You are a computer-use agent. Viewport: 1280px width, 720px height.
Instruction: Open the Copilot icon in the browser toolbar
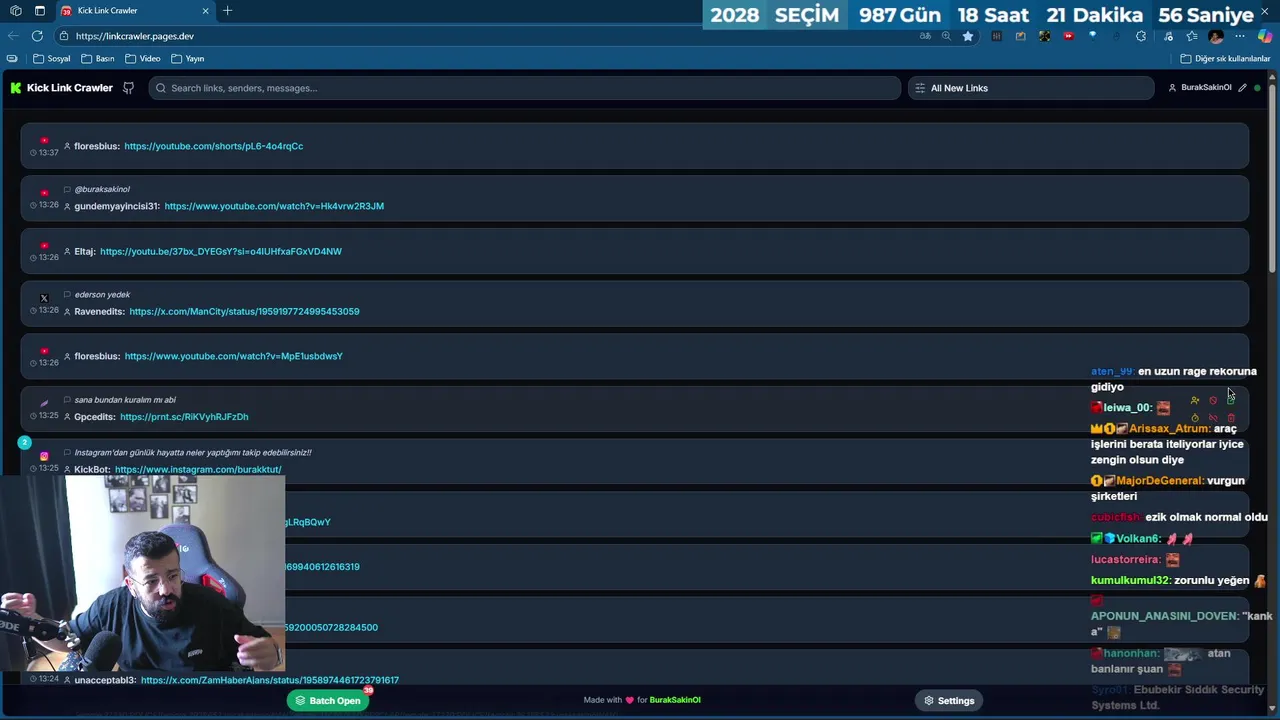pos(1265,36)
